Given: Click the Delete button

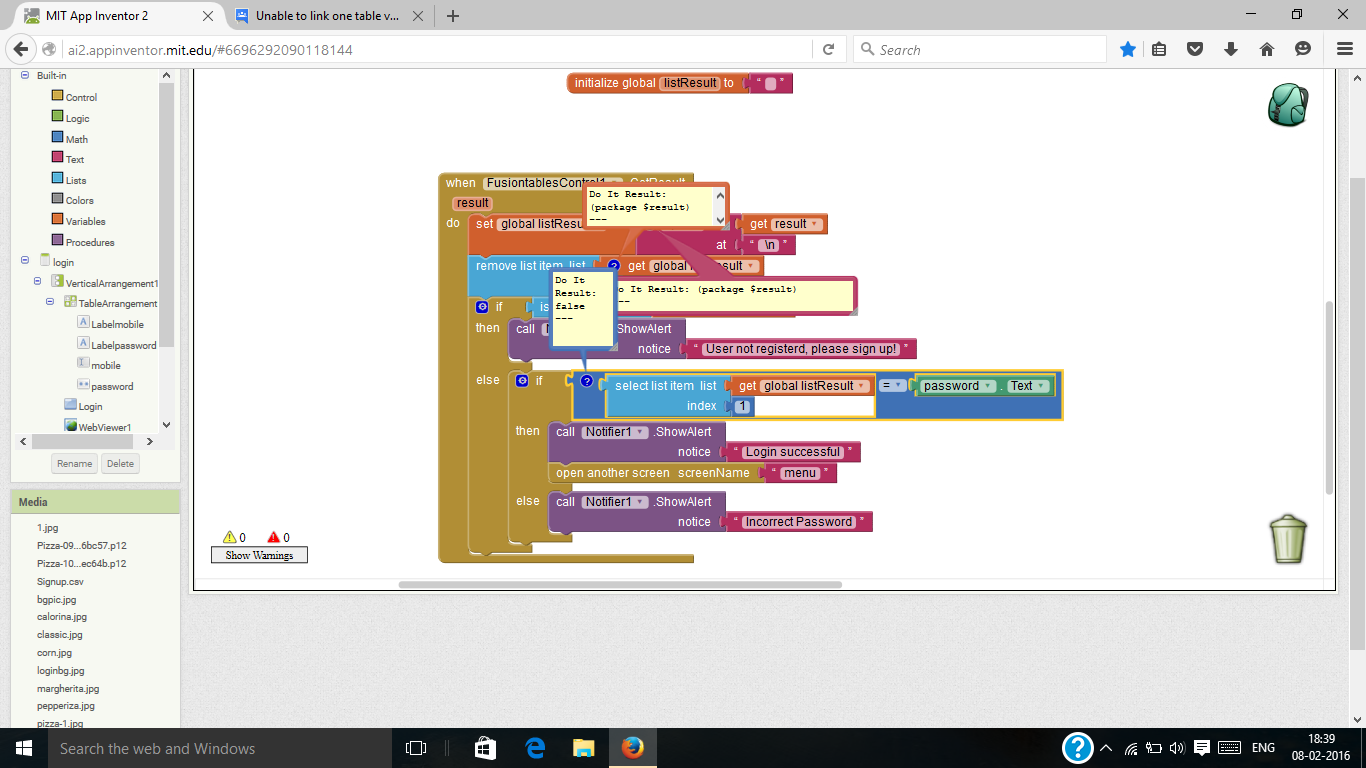Looking at the screenshot, I should [x=120, y=464].
